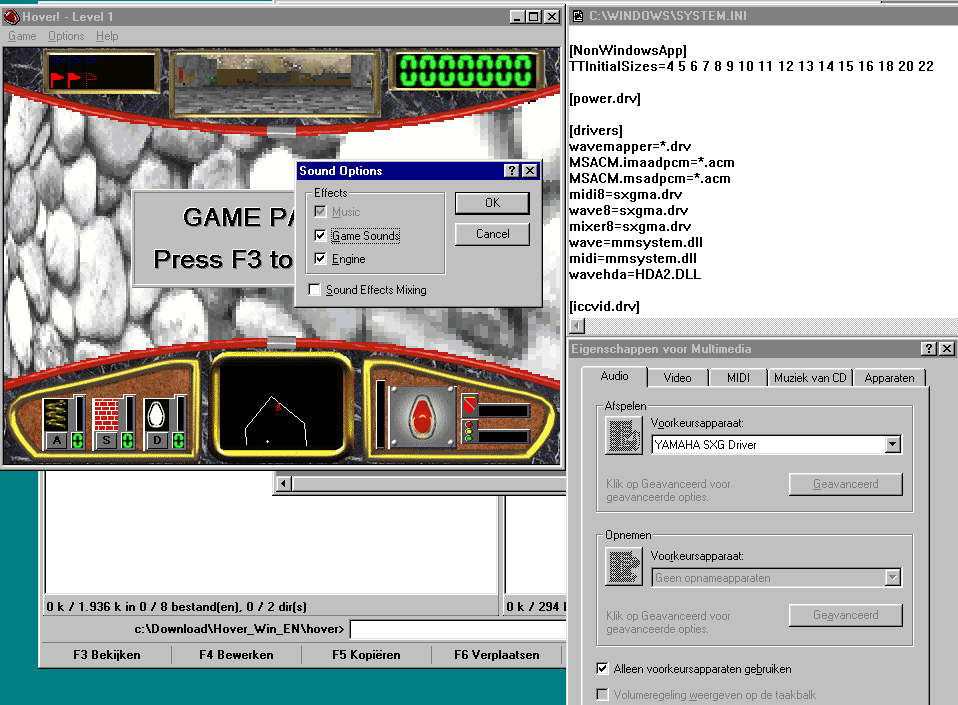The height and width of the screenshot is (705, 958).
Task: Click the Afspelen playback device icon
Action: point(624,436)
